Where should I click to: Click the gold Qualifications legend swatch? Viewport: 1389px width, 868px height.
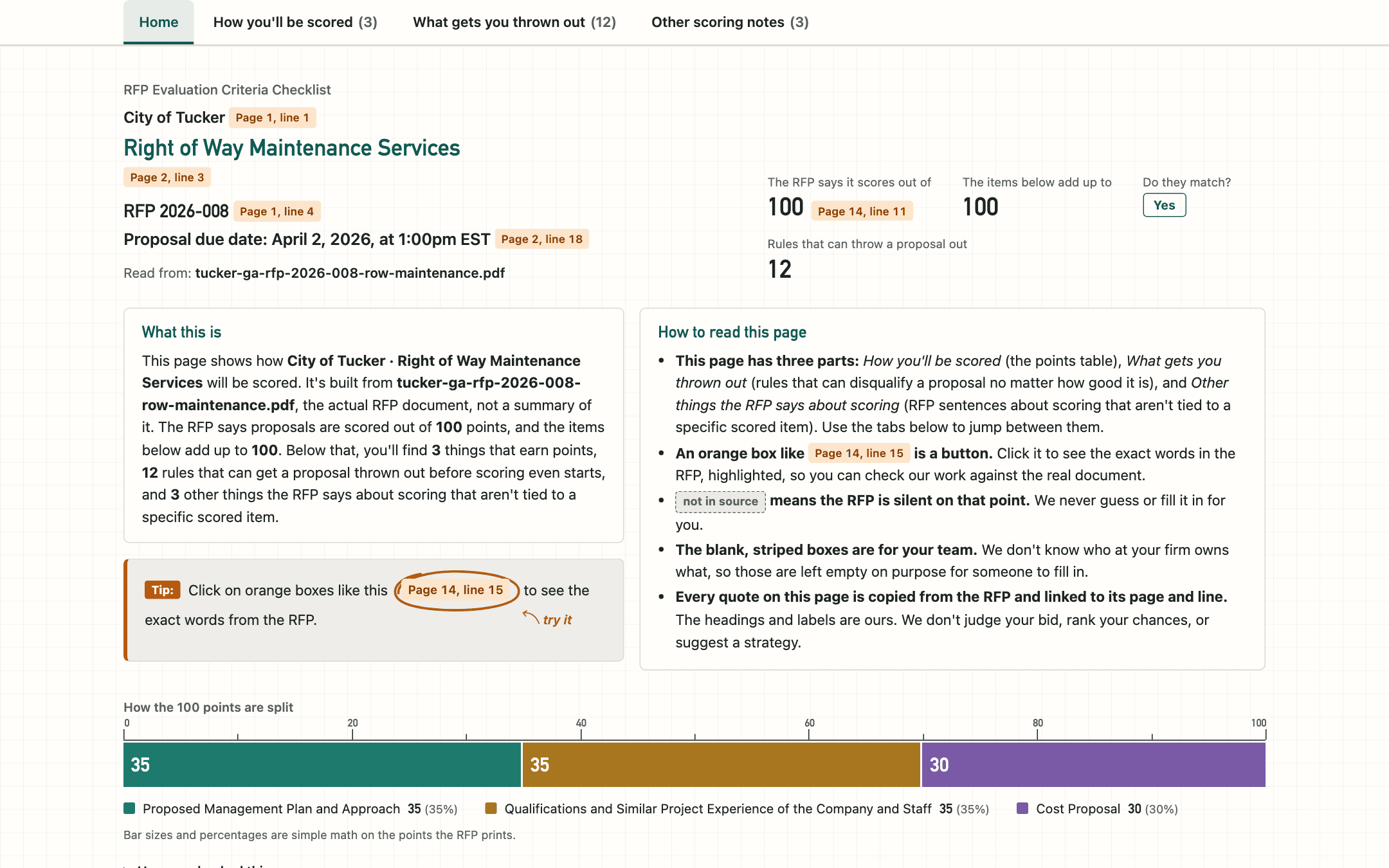tap(491, 808)
